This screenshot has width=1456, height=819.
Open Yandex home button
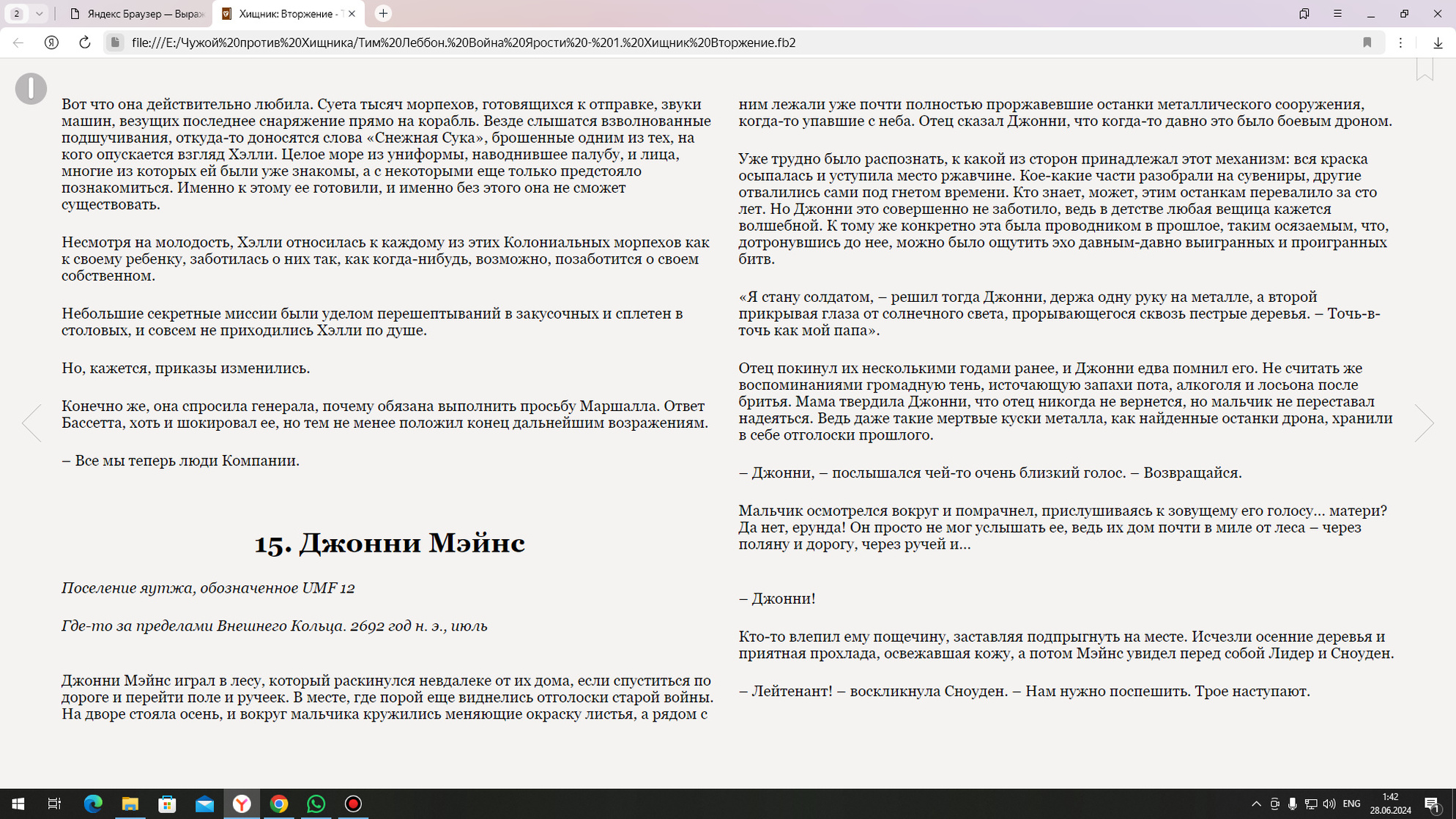51,42
